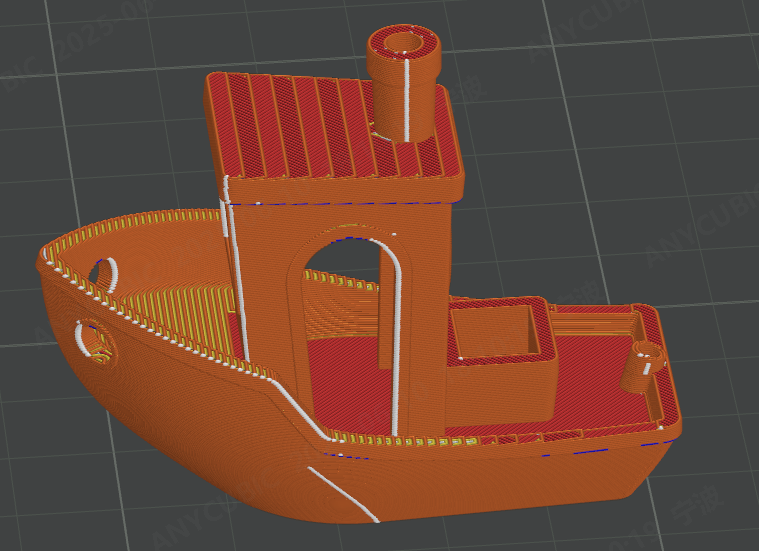The height and width of the screenshot is (551, 759).
Task: Click the lower round hole on the bow hull
Action: tap(94, 341)
